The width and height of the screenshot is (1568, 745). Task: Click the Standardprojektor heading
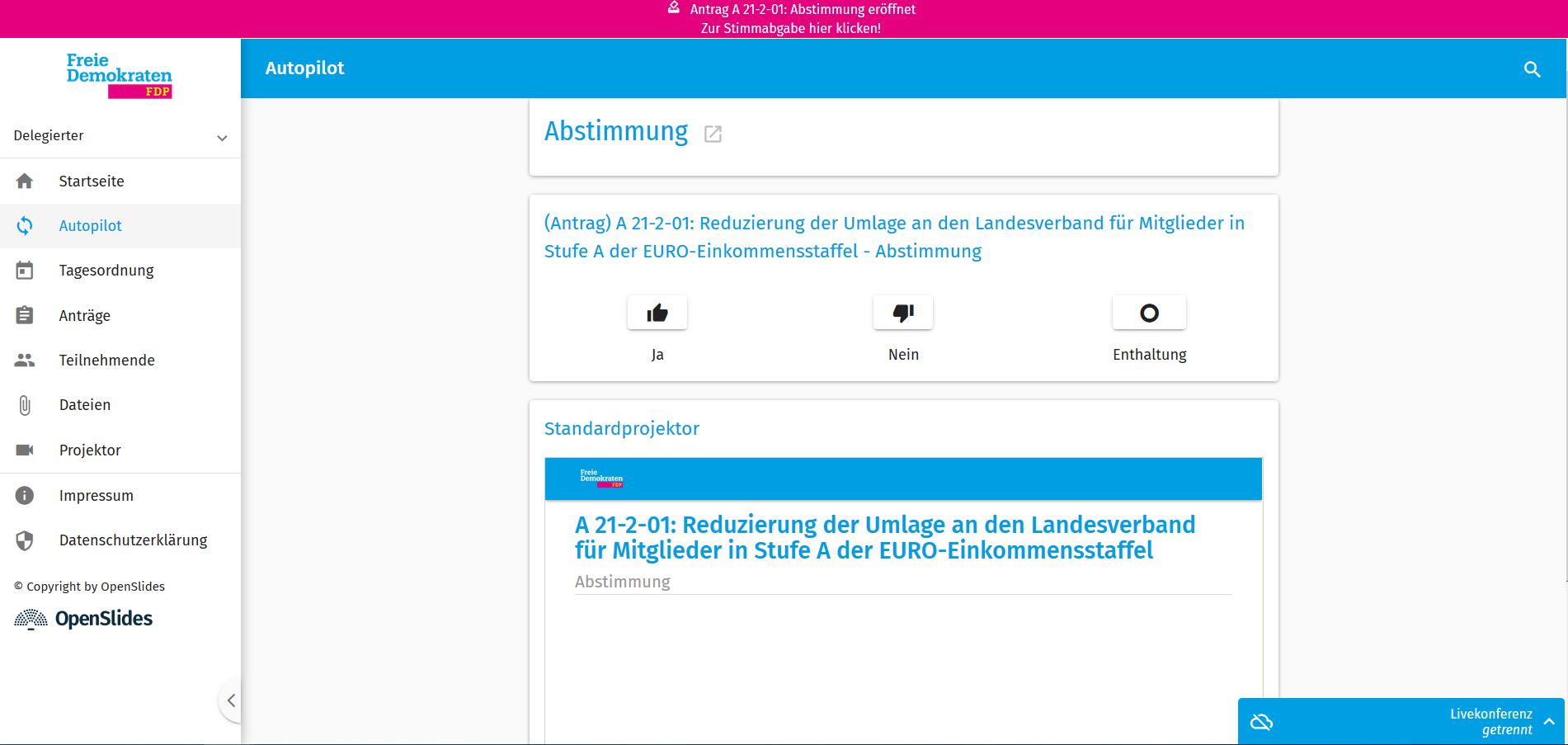[621, 428]
